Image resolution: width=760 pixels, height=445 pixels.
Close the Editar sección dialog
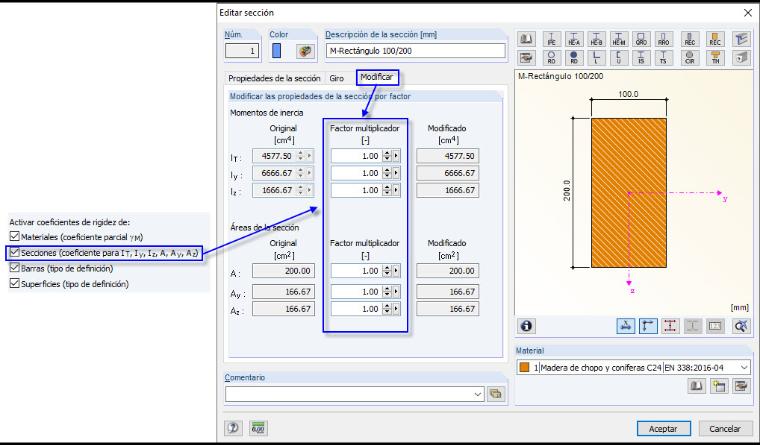click(748, 13)
